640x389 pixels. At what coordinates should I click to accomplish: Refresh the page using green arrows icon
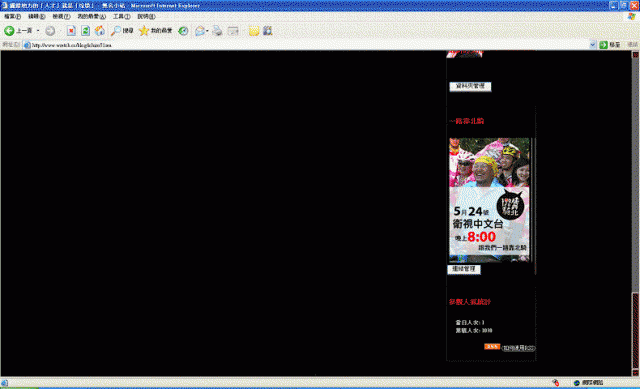point(85,31)
